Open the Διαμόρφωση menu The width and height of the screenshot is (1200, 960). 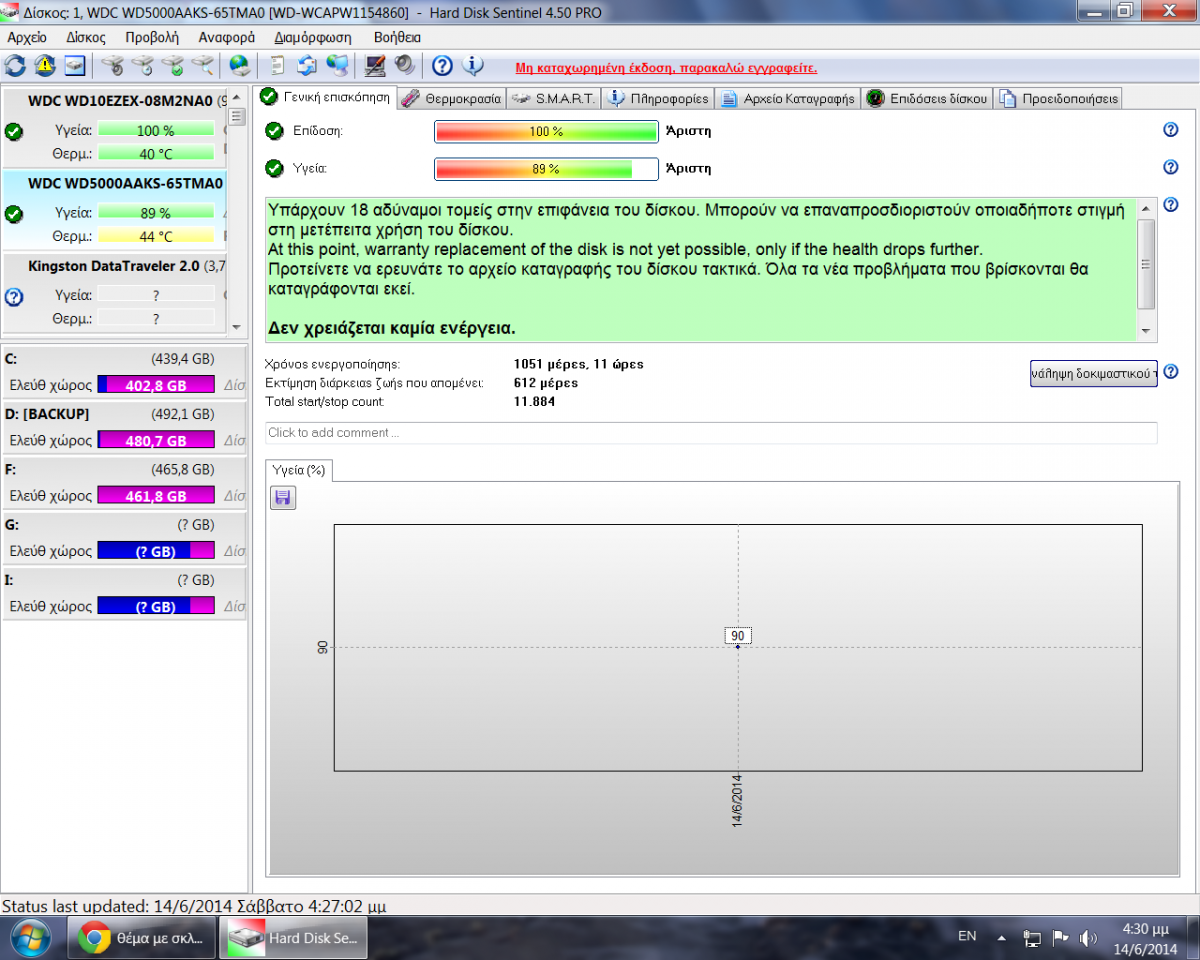point(313,37)
